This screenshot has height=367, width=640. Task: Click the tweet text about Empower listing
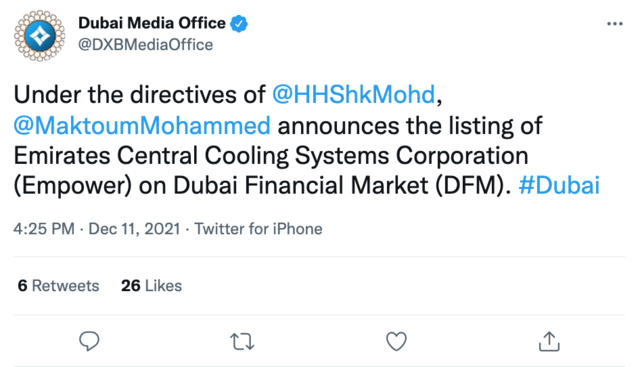(x=307, y=140)
